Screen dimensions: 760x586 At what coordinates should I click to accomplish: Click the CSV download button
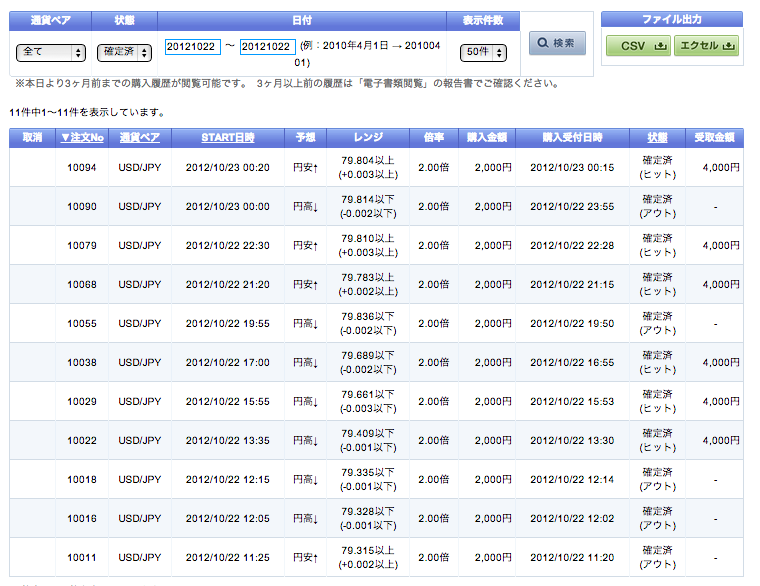click(638, 46)
